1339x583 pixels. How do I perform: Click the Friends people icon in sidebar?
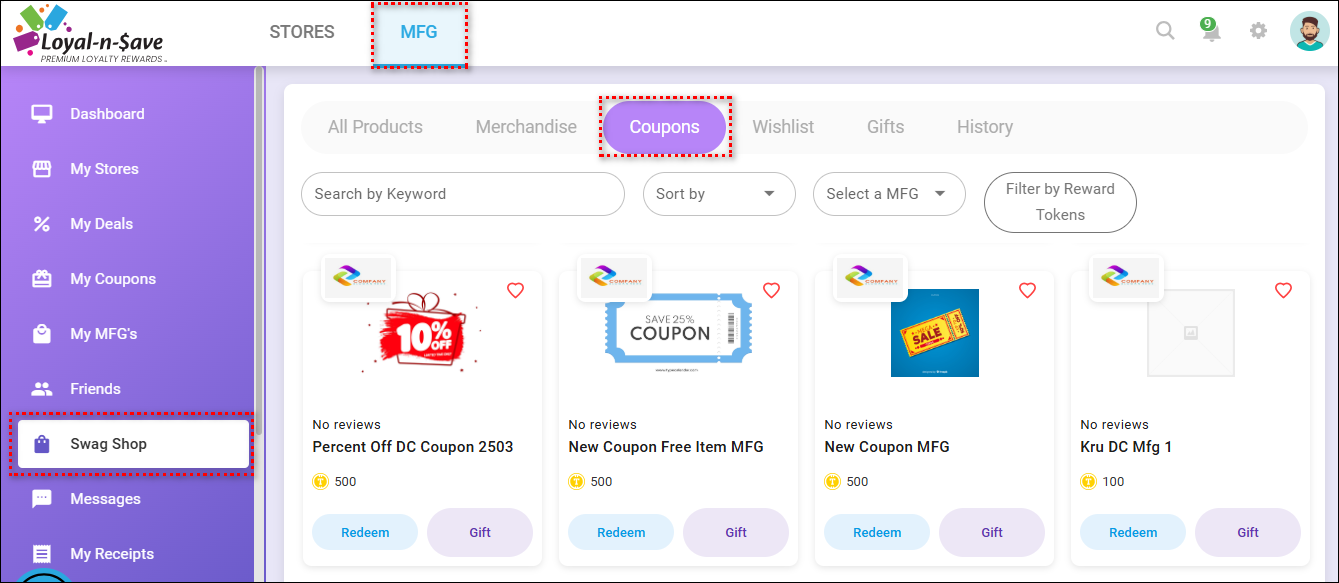coord(42,389)
